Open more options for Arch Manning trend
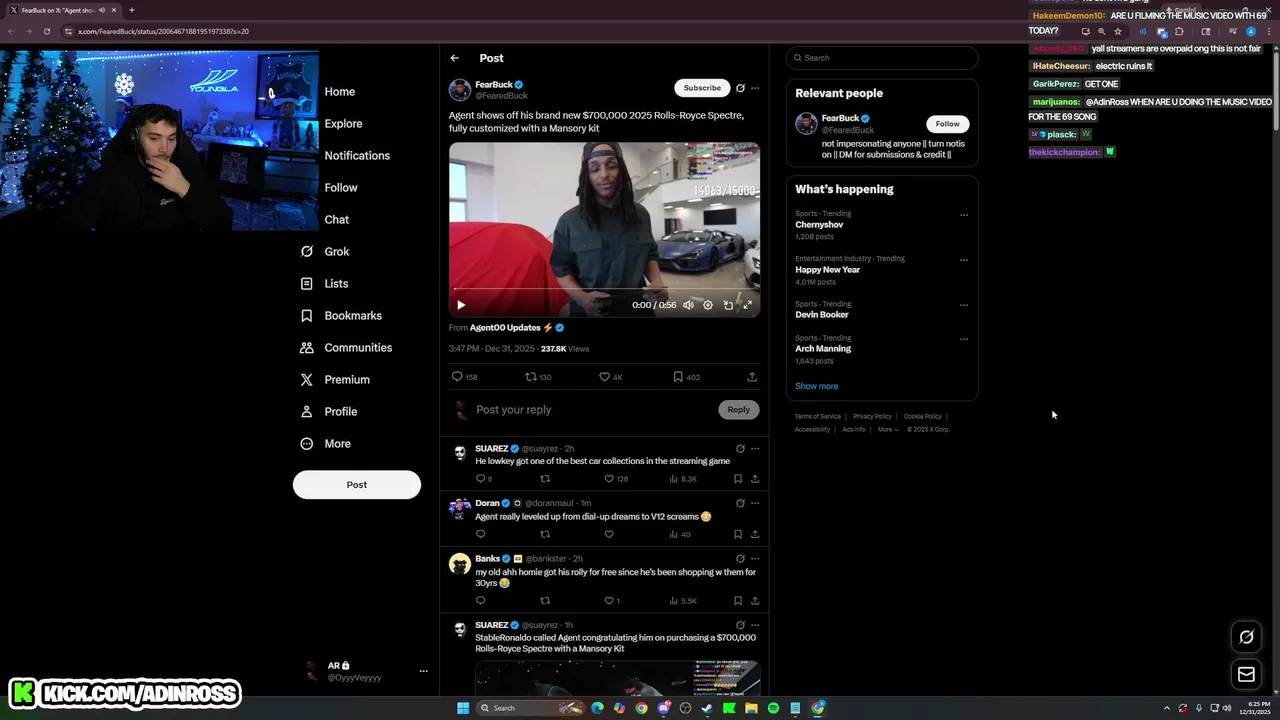This screenshot has height=720, width=1280. tap(964, 339)
